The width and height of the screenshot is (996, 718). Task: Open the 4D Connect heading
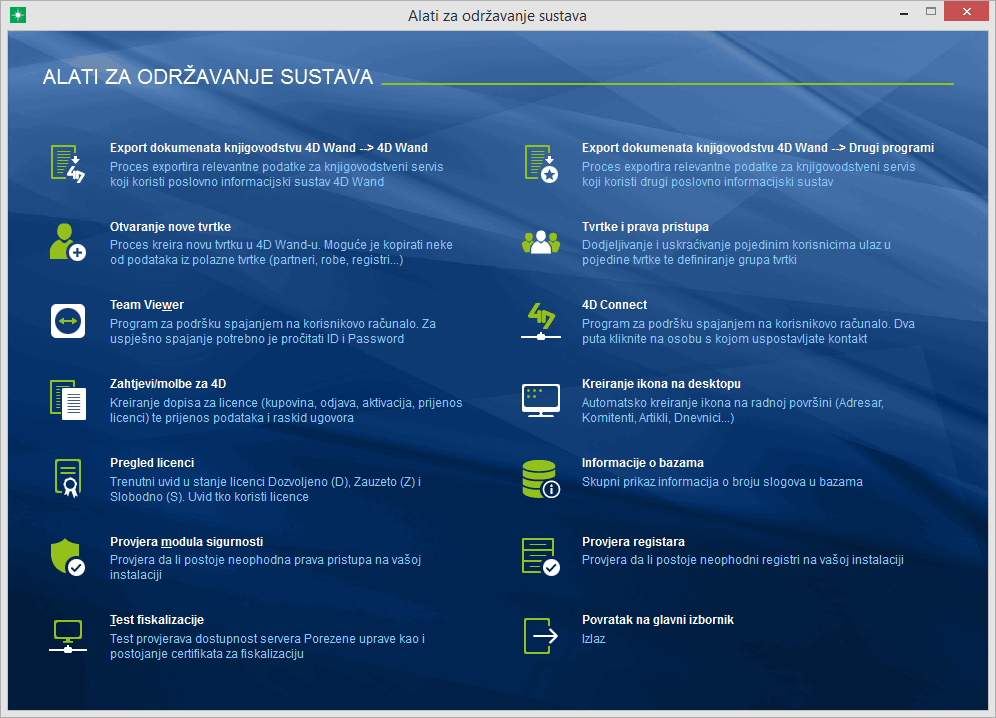click(x=614, y=305)
